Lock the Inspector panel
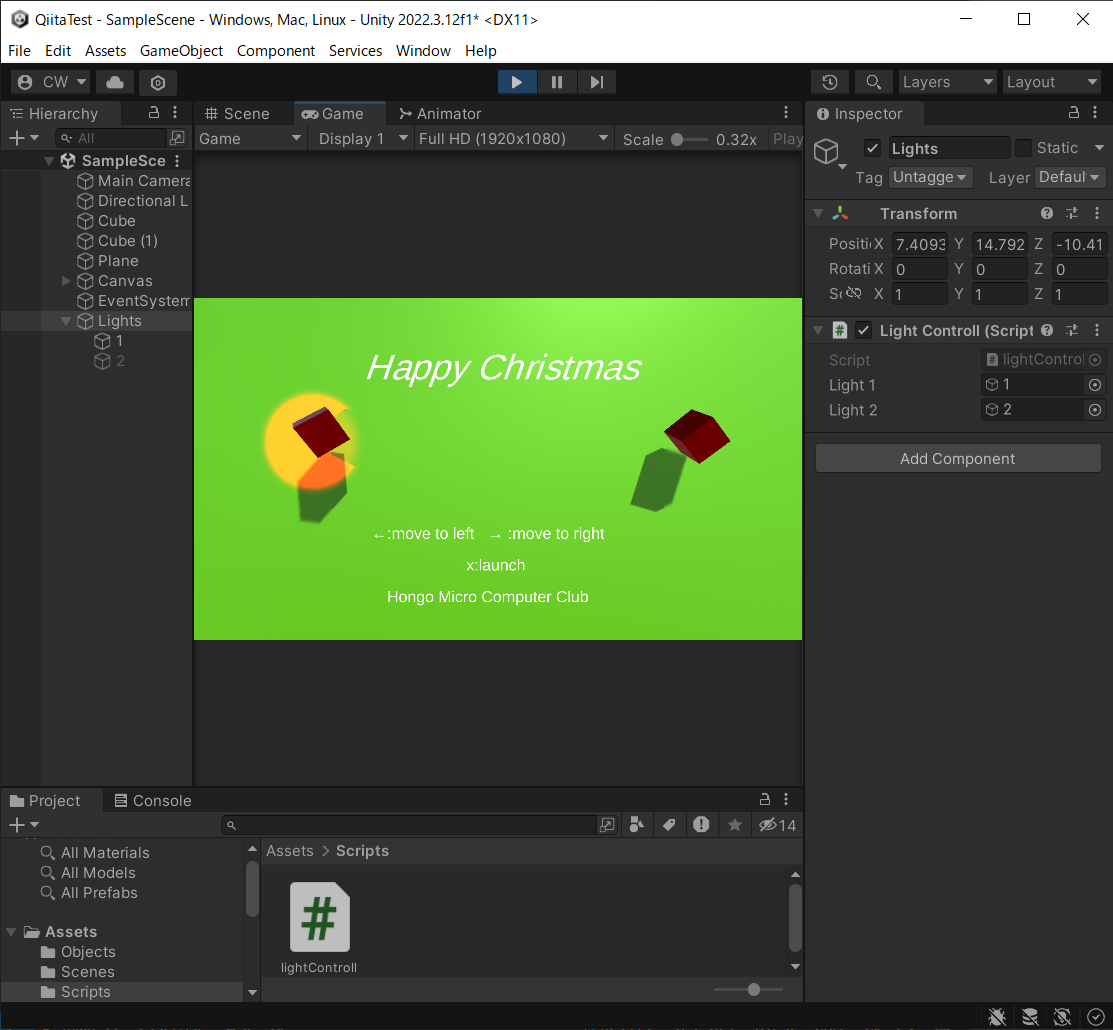 [x=1073, y=112]
